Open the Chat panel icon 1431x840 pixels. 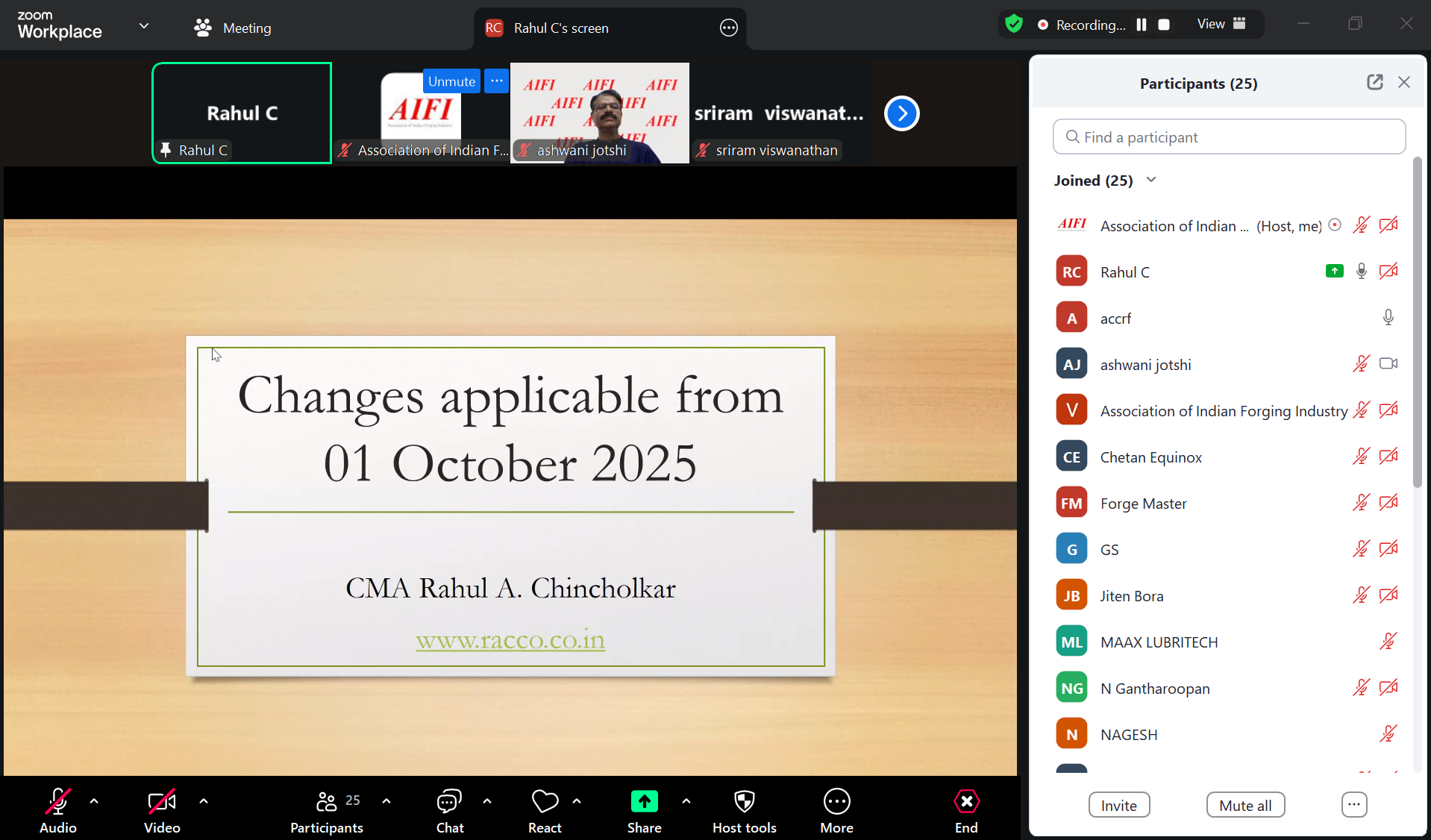(x=449, y=802)
